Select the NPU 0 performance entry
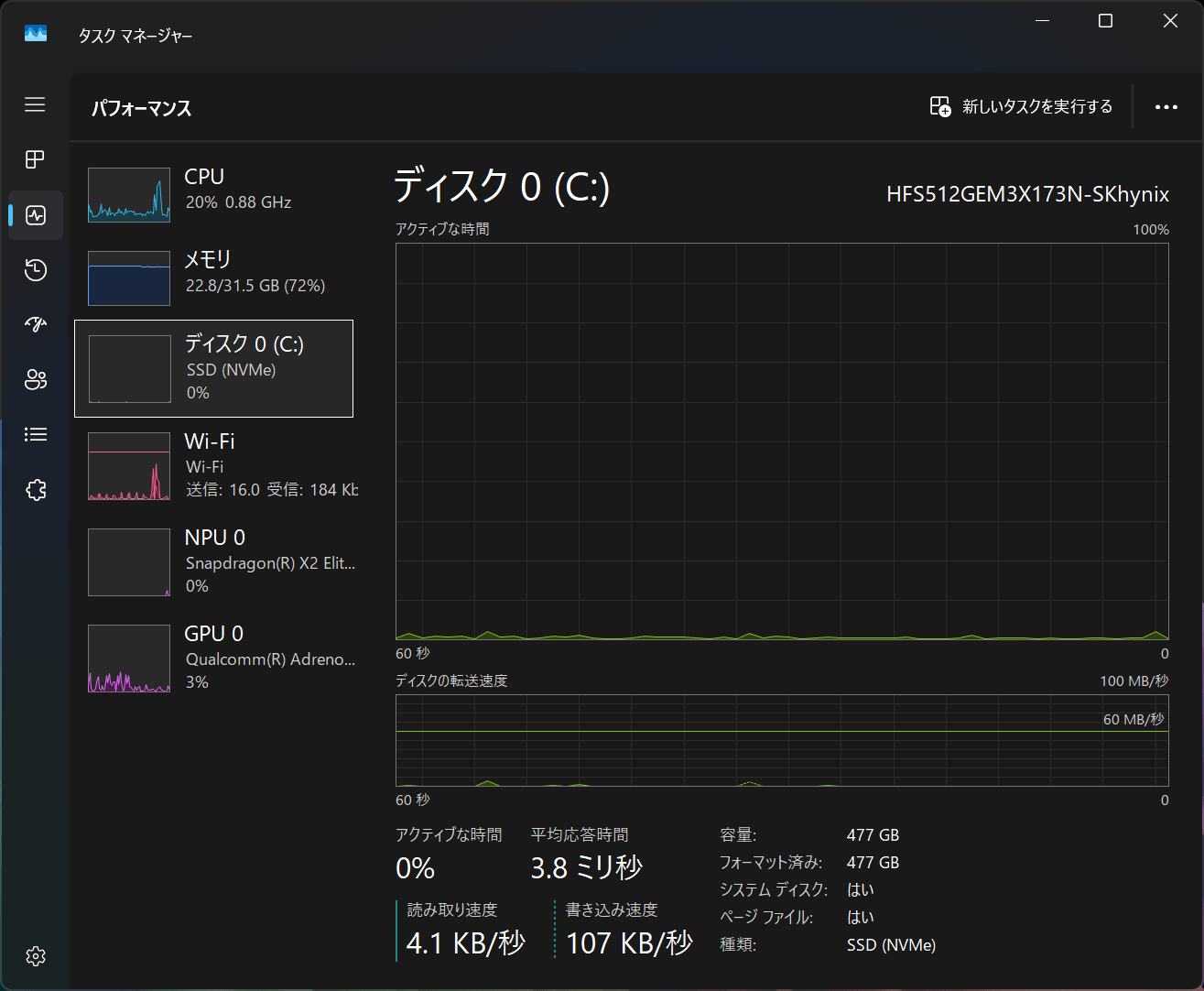Viewport: 1204px width, 991px height. point(213,561)
